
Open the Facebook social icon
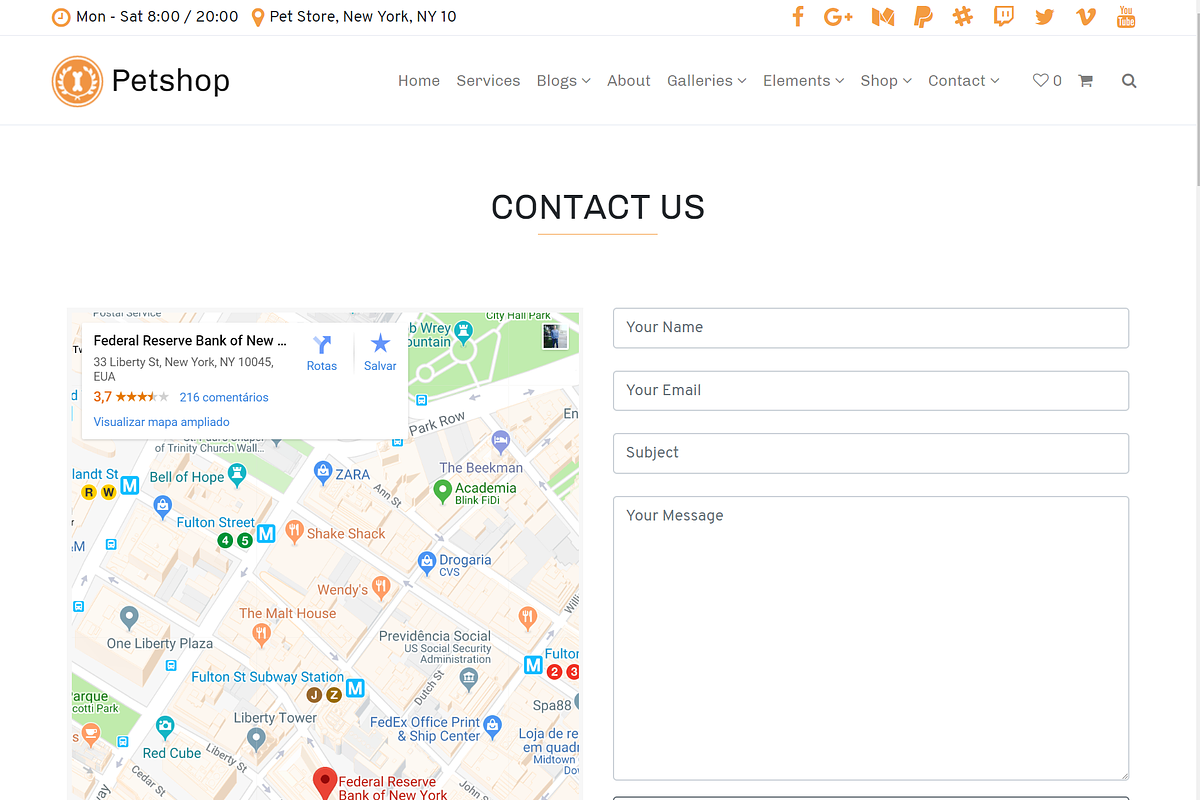798,16
